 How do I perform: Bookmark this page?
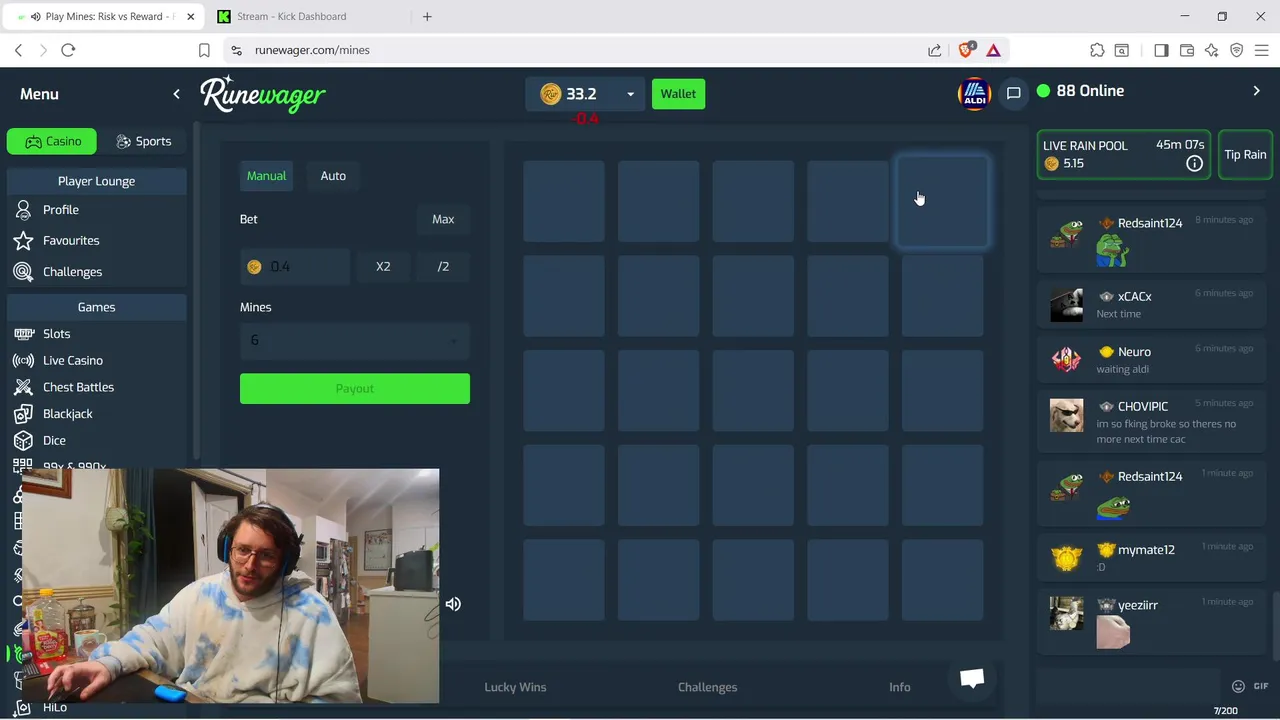coord(204,50)
